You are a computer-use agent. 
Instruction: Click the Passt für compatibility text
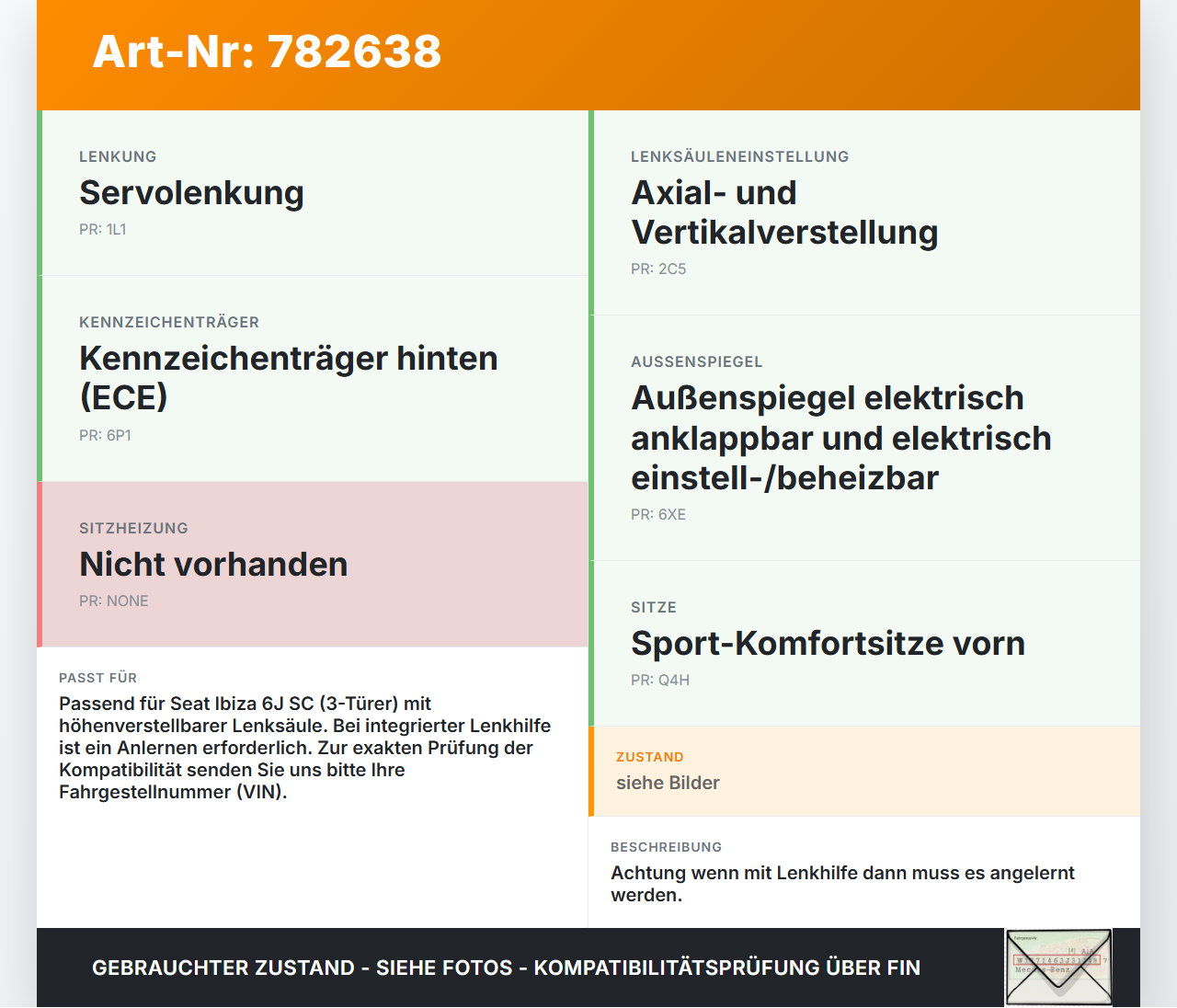click(305, 748)
